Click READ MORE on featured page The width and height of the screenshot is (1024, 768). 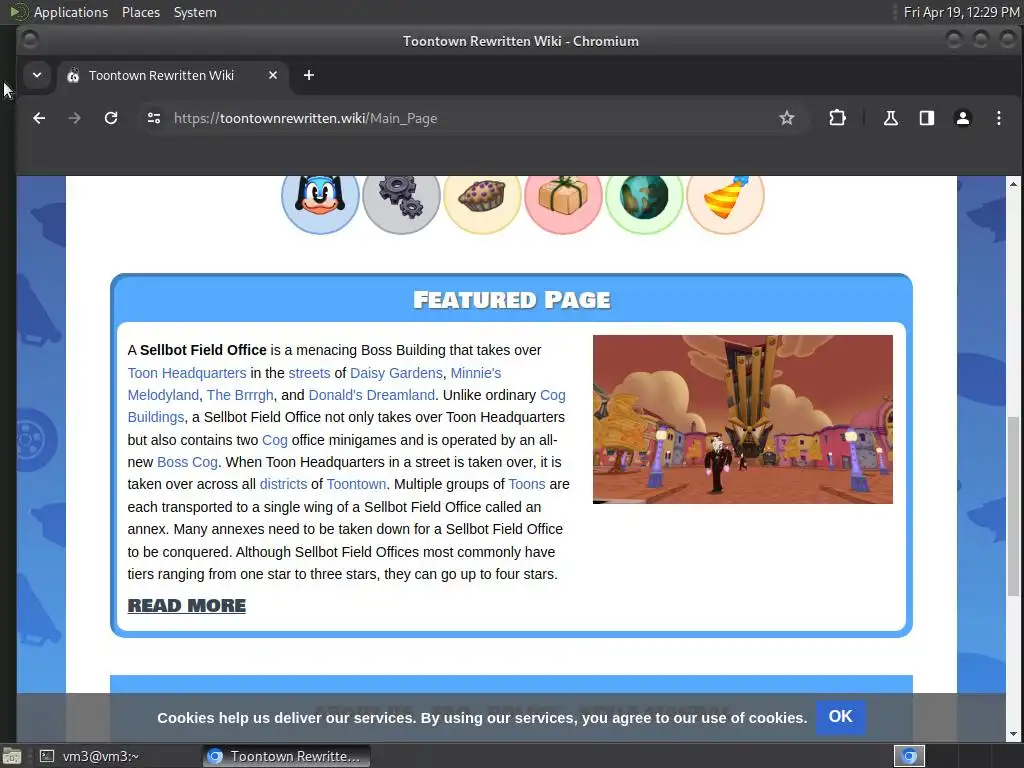pos(187,606)
